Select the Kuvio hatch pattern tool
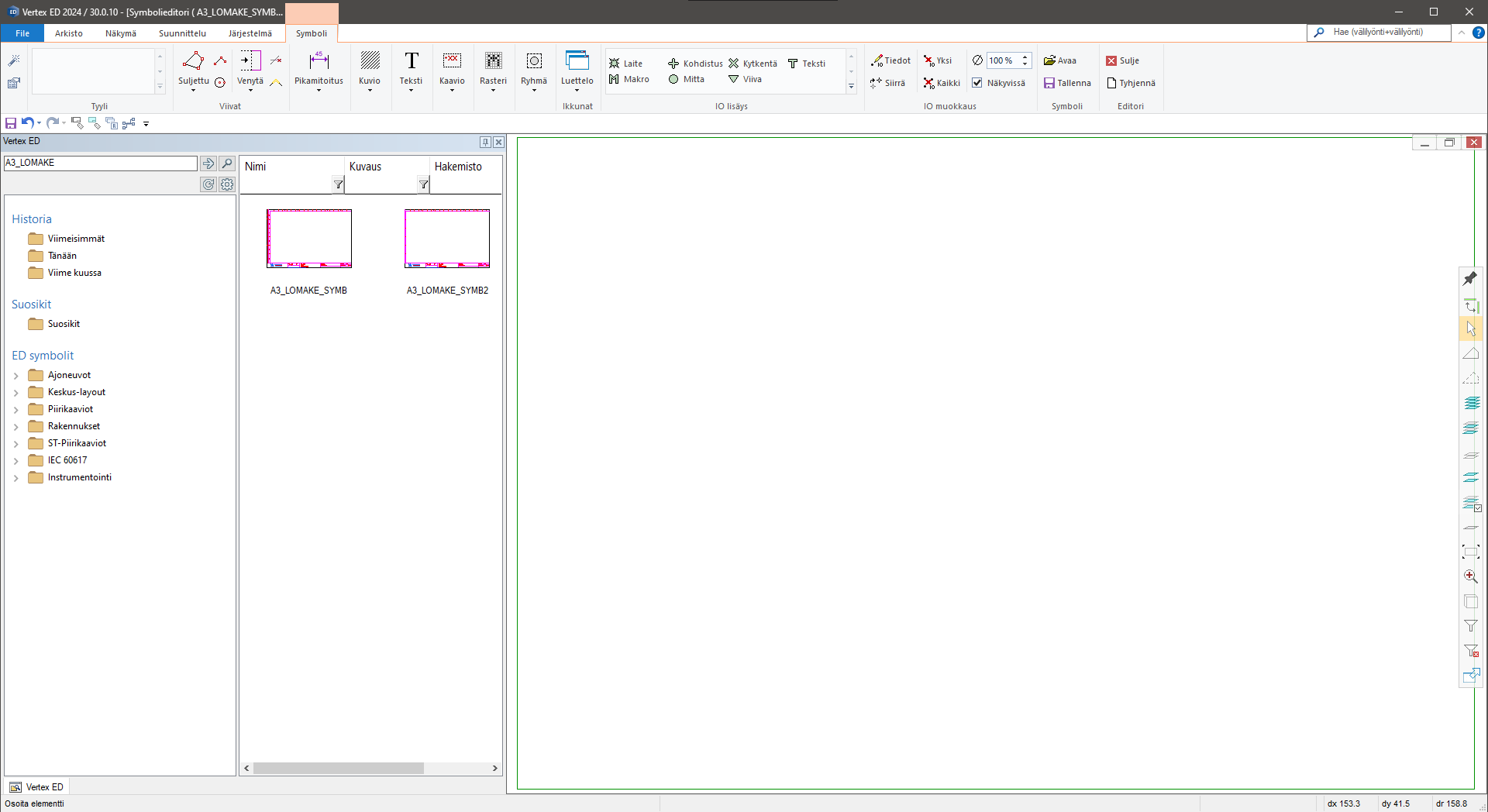The height and width of the screenshot is (812, 1488). pos(370,62)
